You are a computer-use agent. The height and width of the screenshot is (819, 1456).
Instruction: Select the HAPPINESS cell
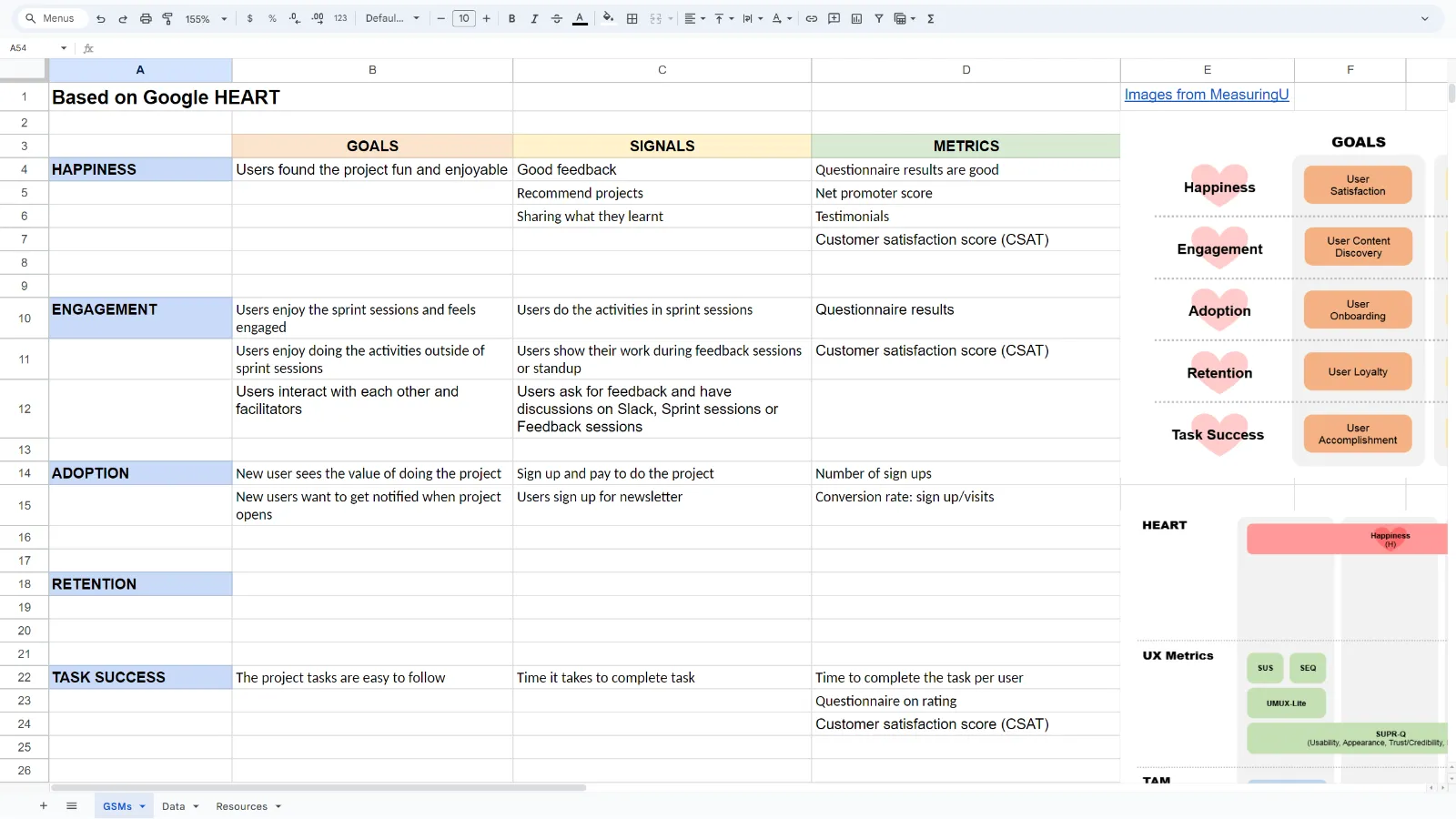tap(140, 169)
